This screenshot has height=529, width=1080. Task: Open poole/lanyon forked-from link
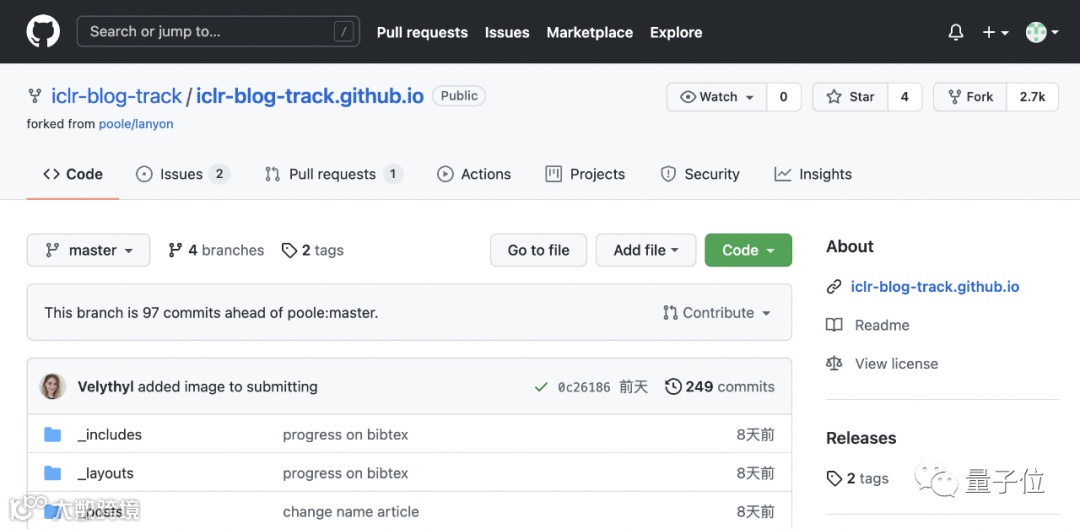pyautogui.click(x=136, y=124)
